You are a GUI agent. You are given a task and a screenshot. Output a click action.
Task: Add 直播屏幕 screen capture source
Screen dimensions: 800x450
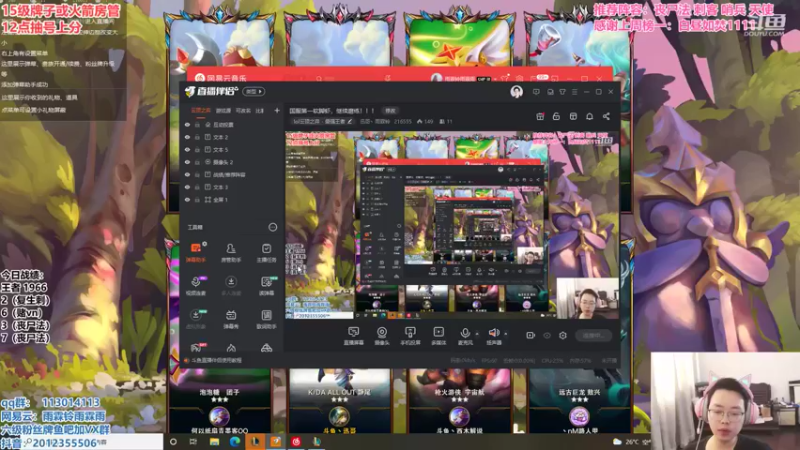pos(353,336)
